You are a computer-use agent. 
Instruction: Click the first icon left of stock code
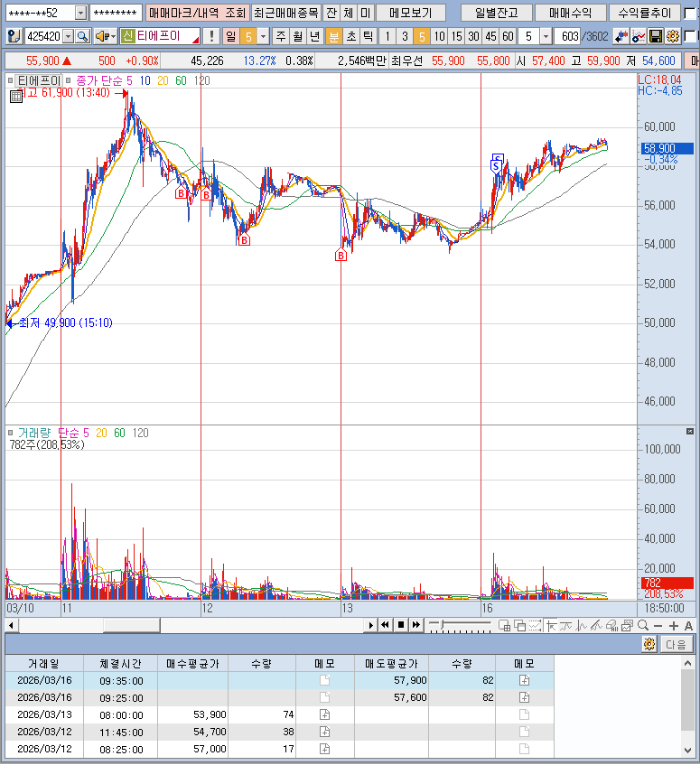tap(14, 36)
